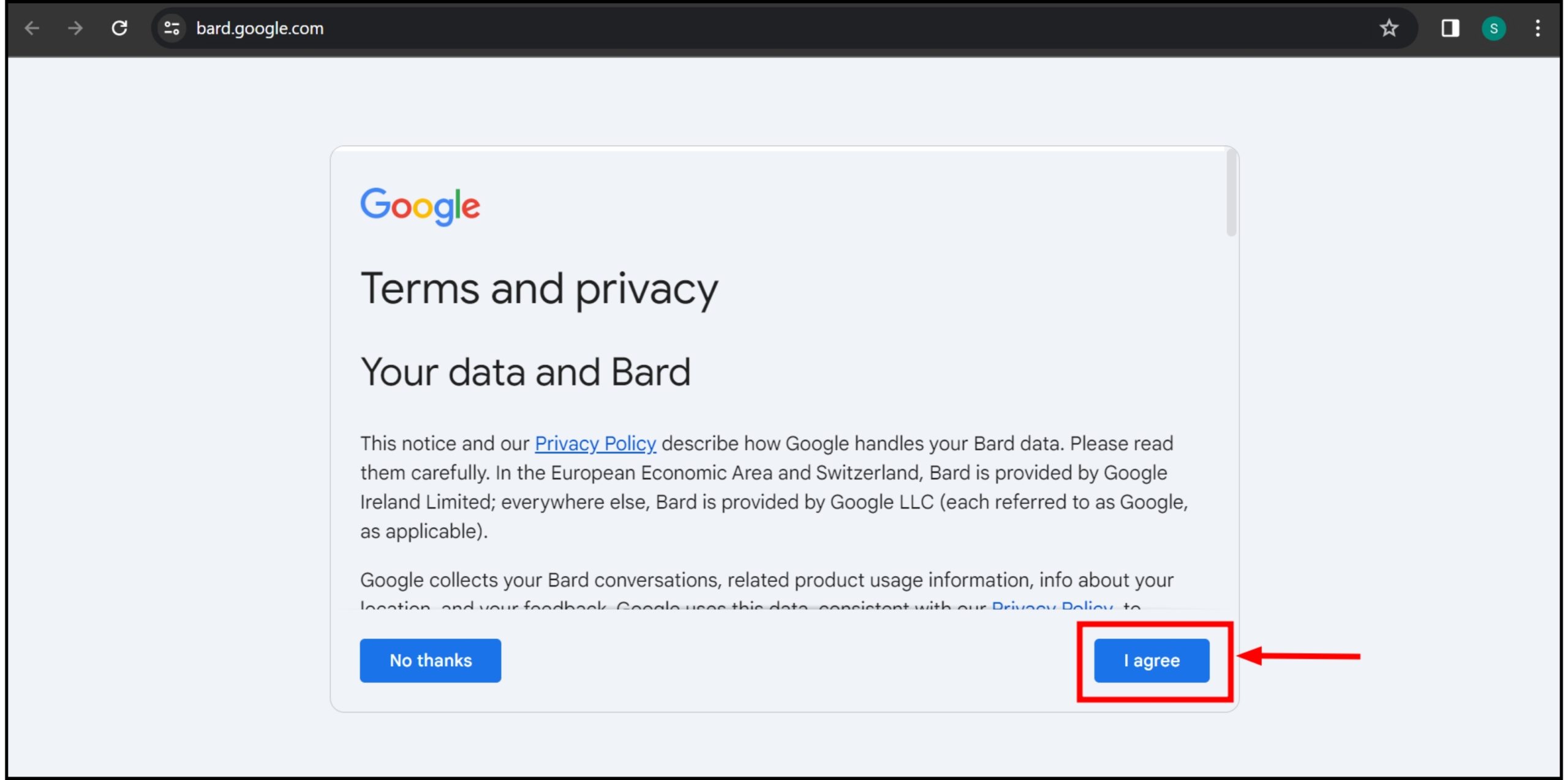Image resolution: width=1568 pixels, height=780 pixels.
Task: Decline with the No thanks button
Action: click(x=430, y=660)
